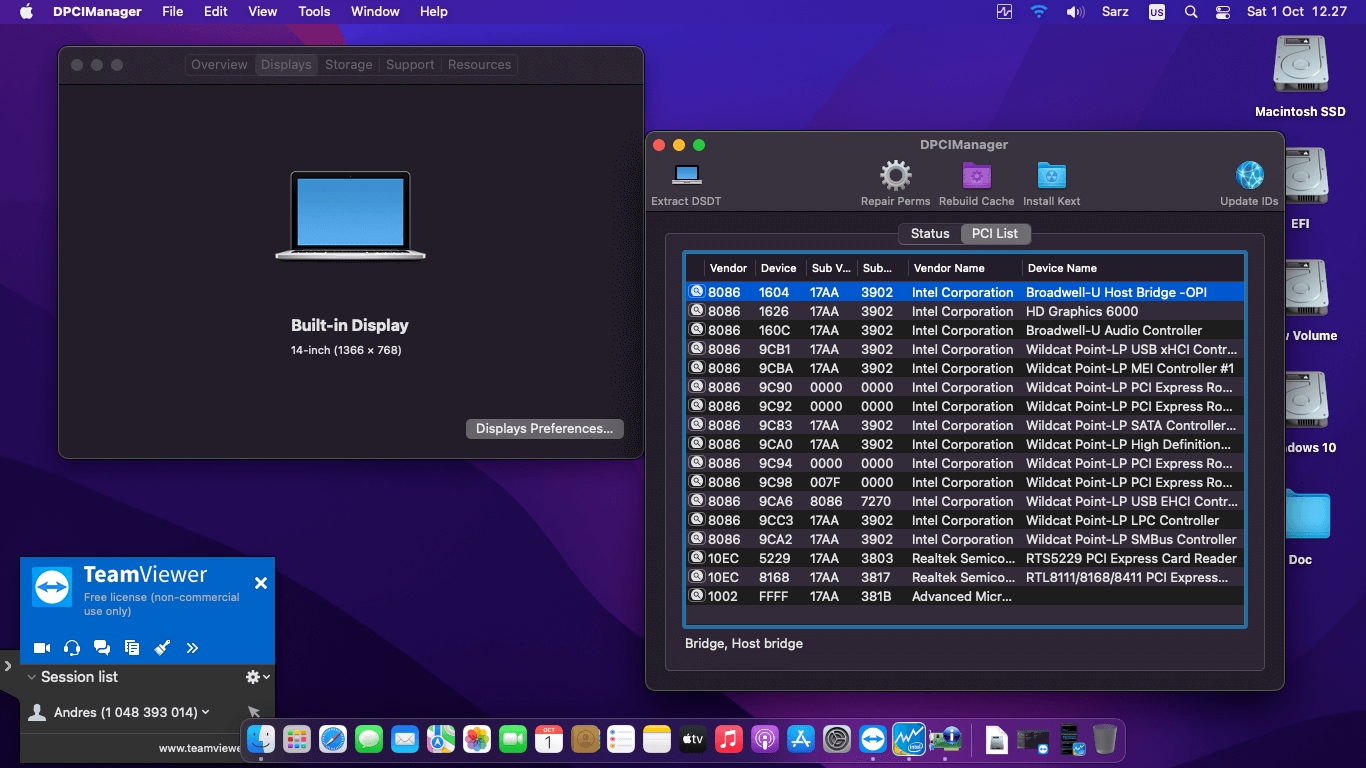The width and height of the screenshot is (1366, 768).
Task: Click magnifier icon on the 1002 FFFF row
Action: [x=696, y=596]
